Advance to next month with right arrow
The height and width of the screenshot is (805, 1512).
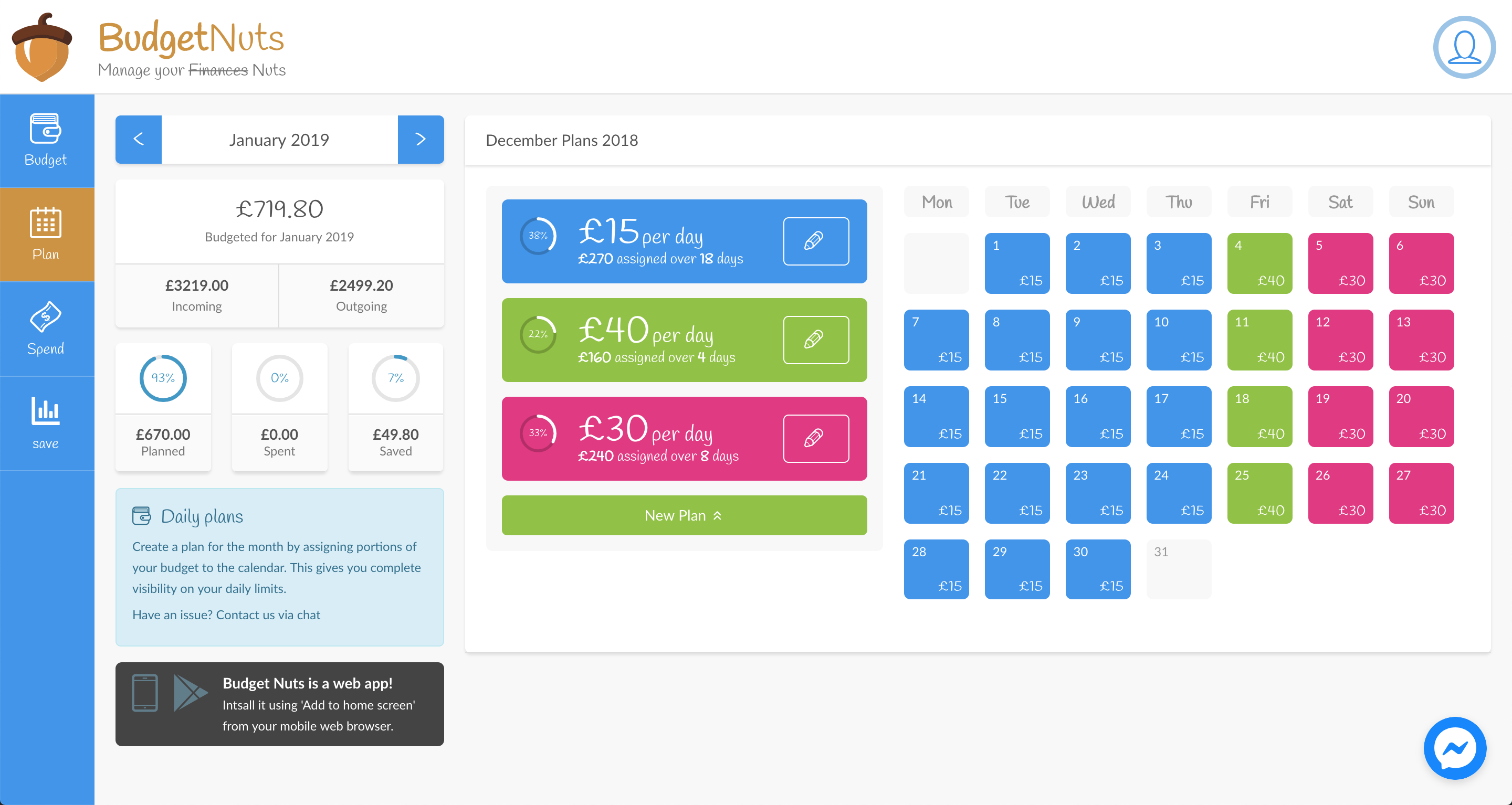pyautogui.click(x=420, y=140)
